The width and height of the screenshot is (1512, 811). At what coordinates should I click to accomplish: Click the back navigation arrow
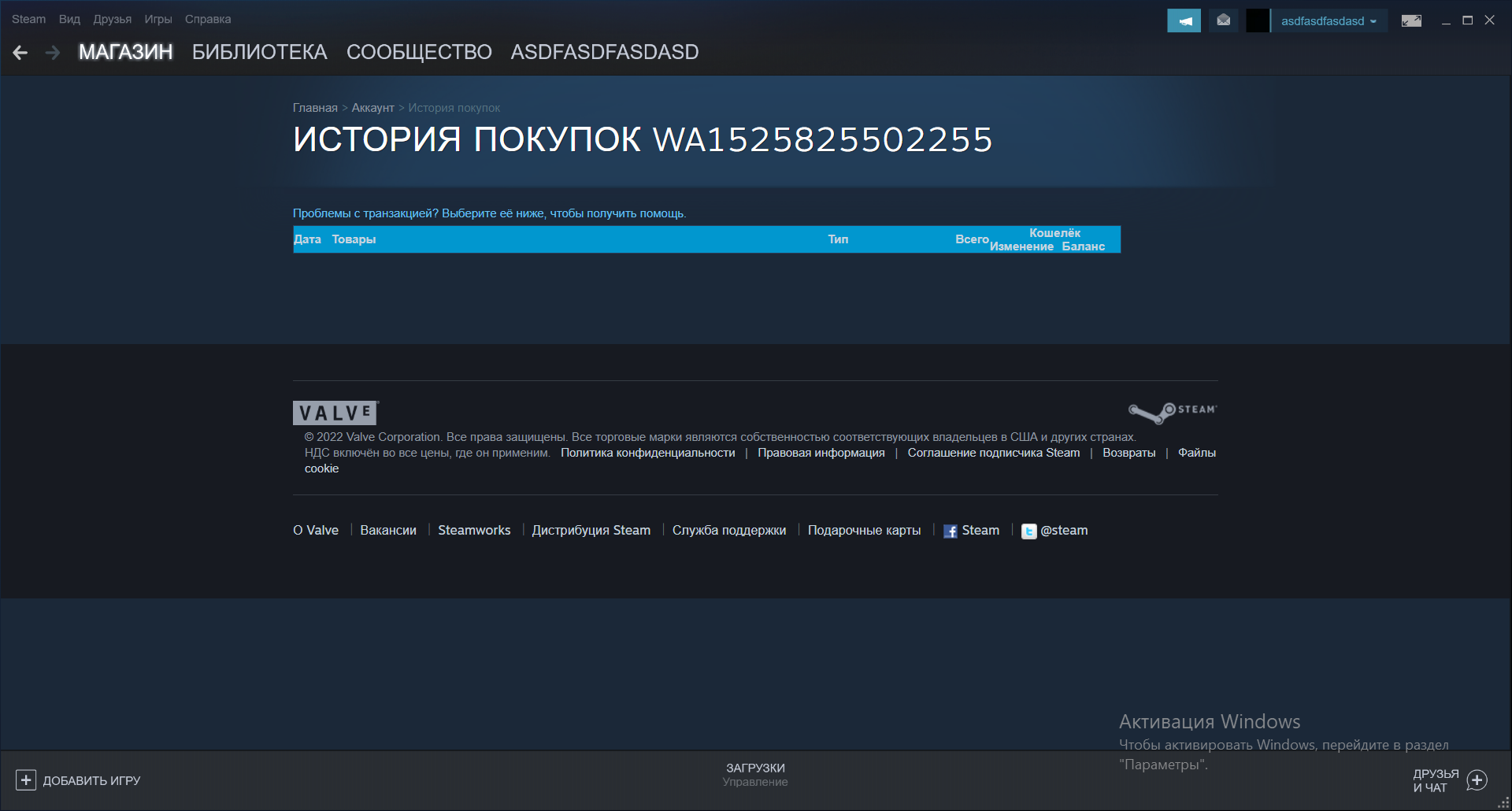[20, 53]
